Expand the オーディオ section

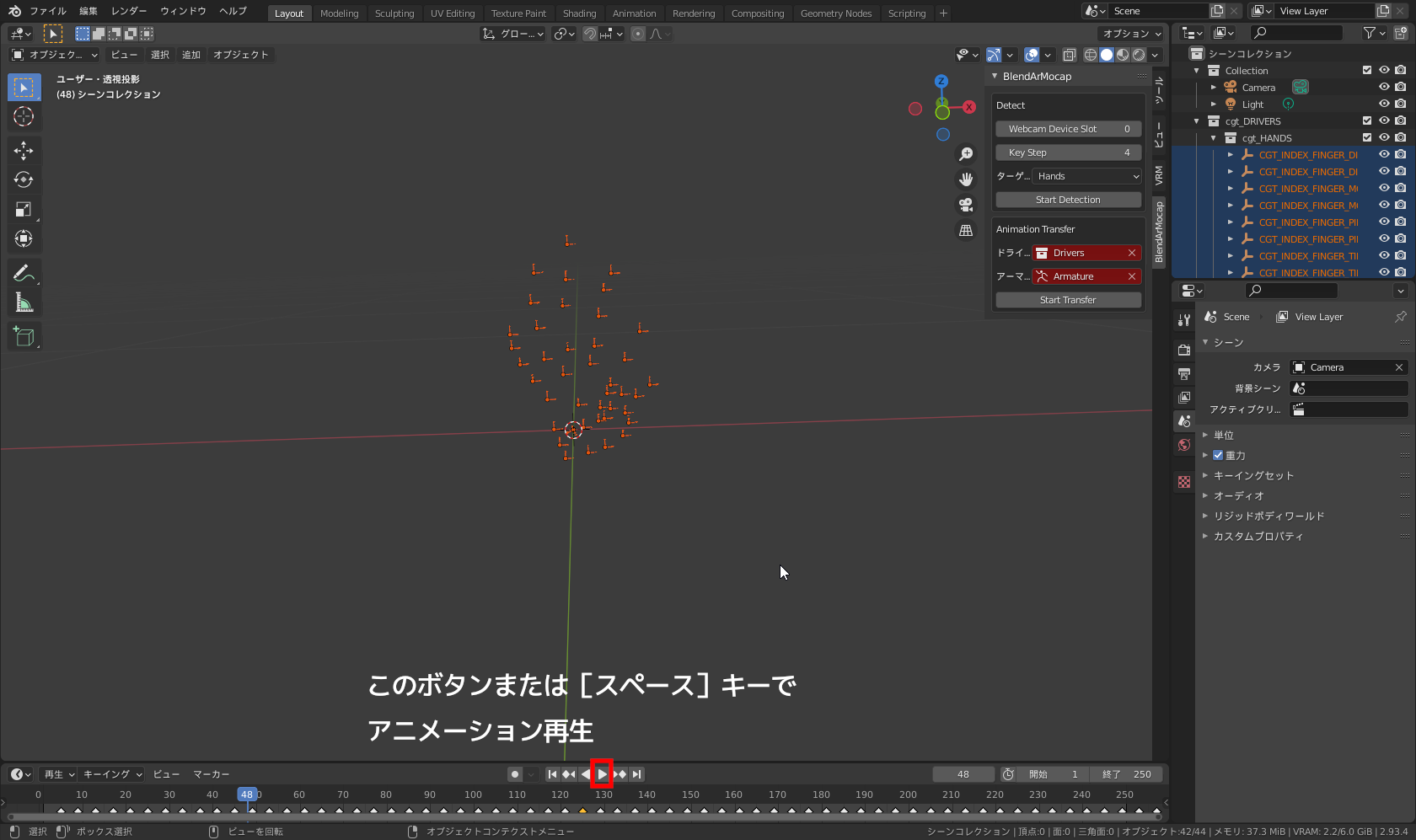click(1238, 496)
